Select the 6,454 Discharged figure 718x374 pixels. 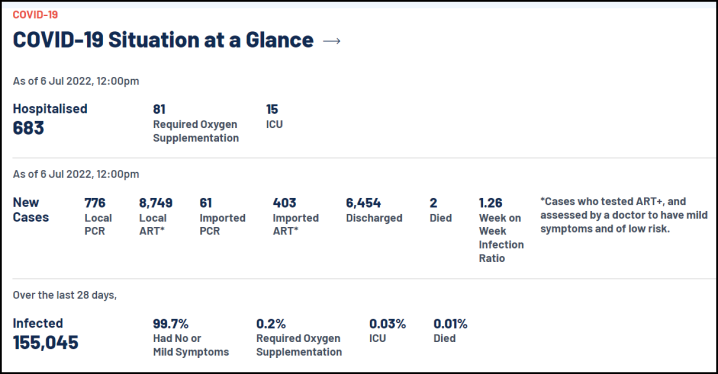(374, 210)
